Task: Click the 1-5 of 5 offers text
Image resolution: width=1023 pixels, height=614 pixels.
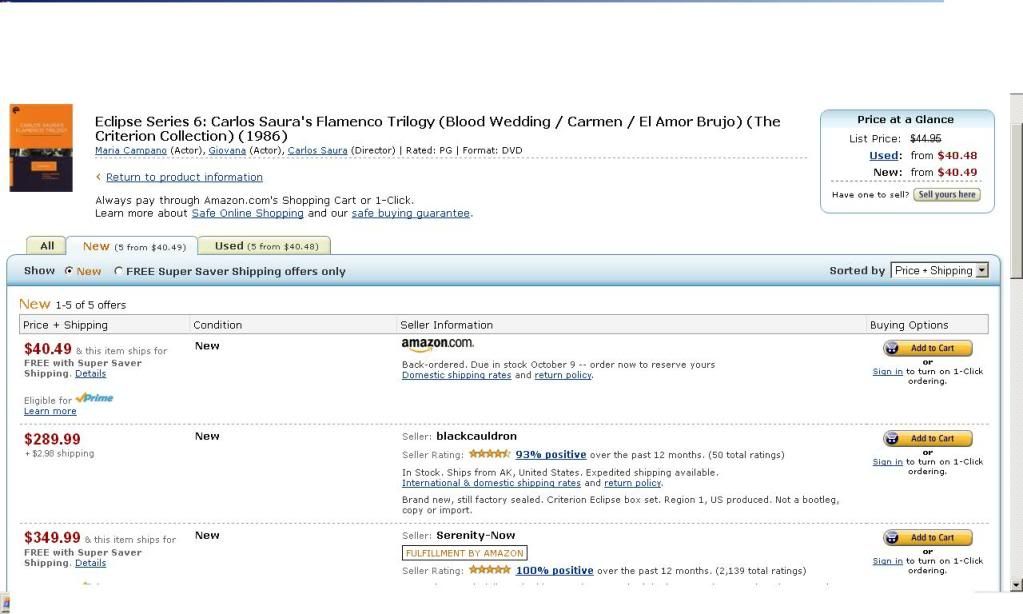Action: click(91, 305)
